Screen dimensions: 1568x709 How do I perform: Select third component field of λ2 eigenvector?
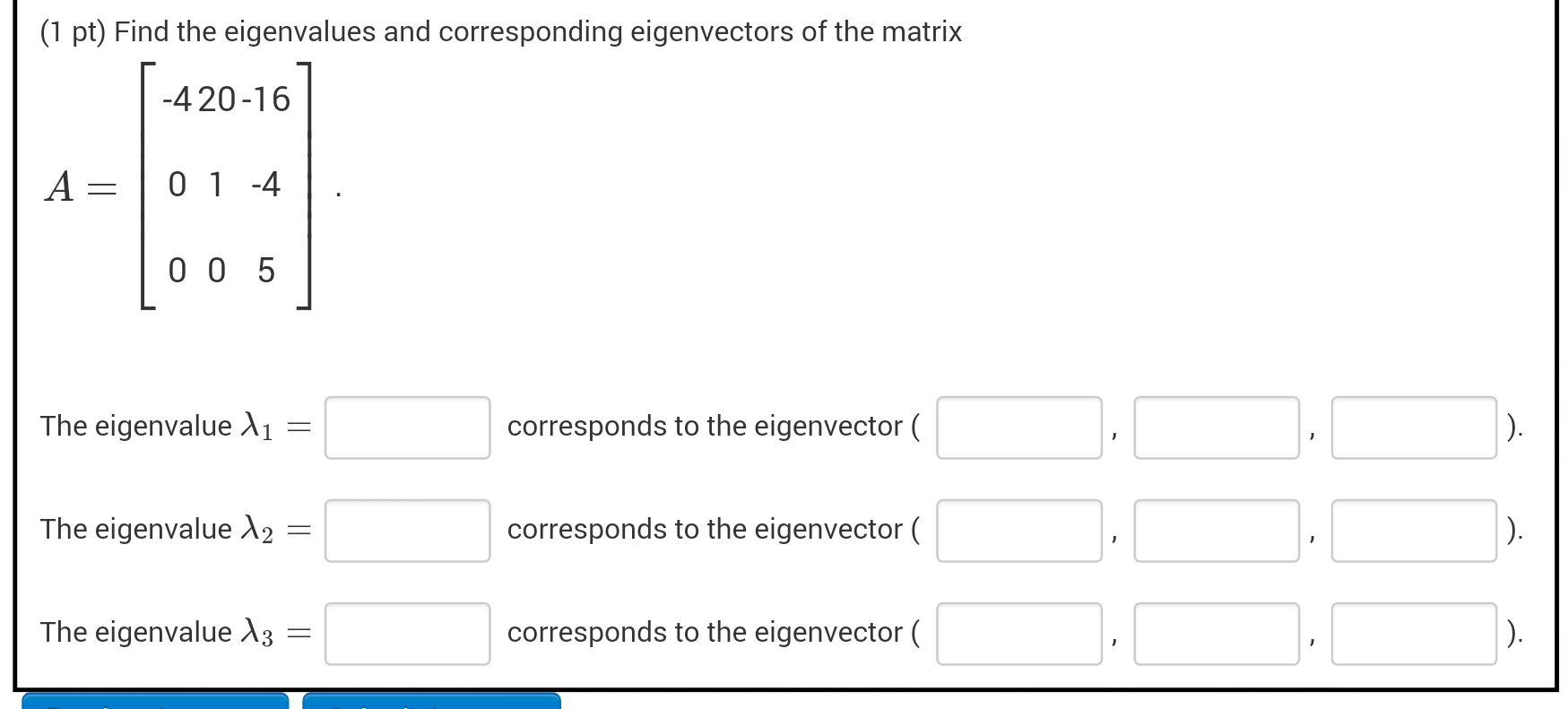coord(1414,531)
